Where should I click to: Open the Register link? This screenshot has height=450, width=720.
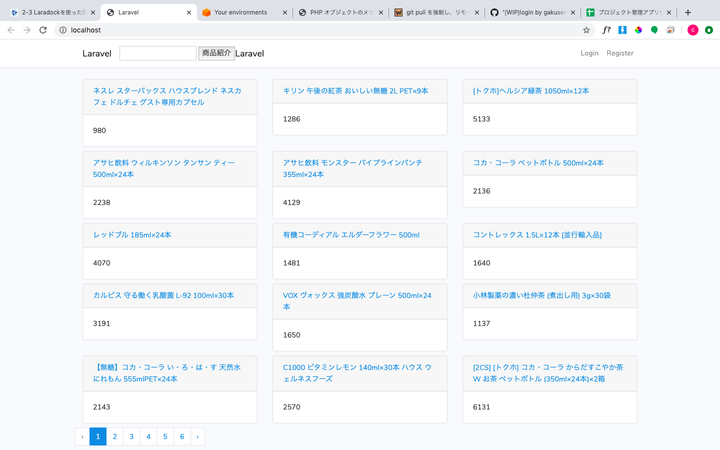(620, 53)
